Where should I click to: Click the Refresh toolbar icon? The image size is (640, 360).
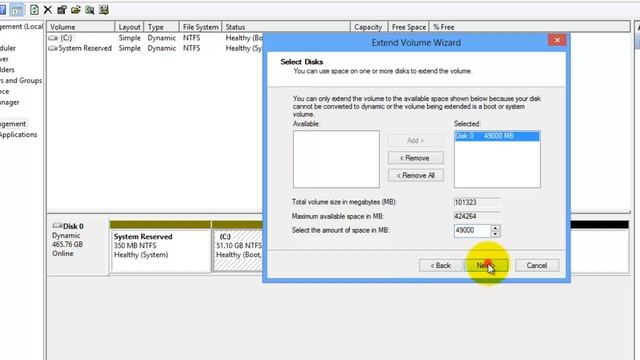coord(34,10)
